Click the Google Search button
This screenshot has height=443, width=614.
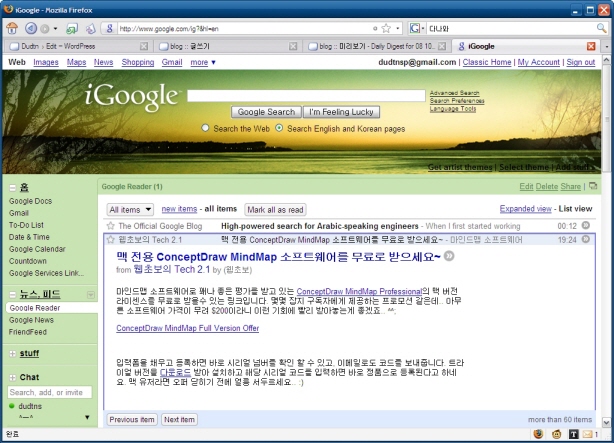[266, 112]
